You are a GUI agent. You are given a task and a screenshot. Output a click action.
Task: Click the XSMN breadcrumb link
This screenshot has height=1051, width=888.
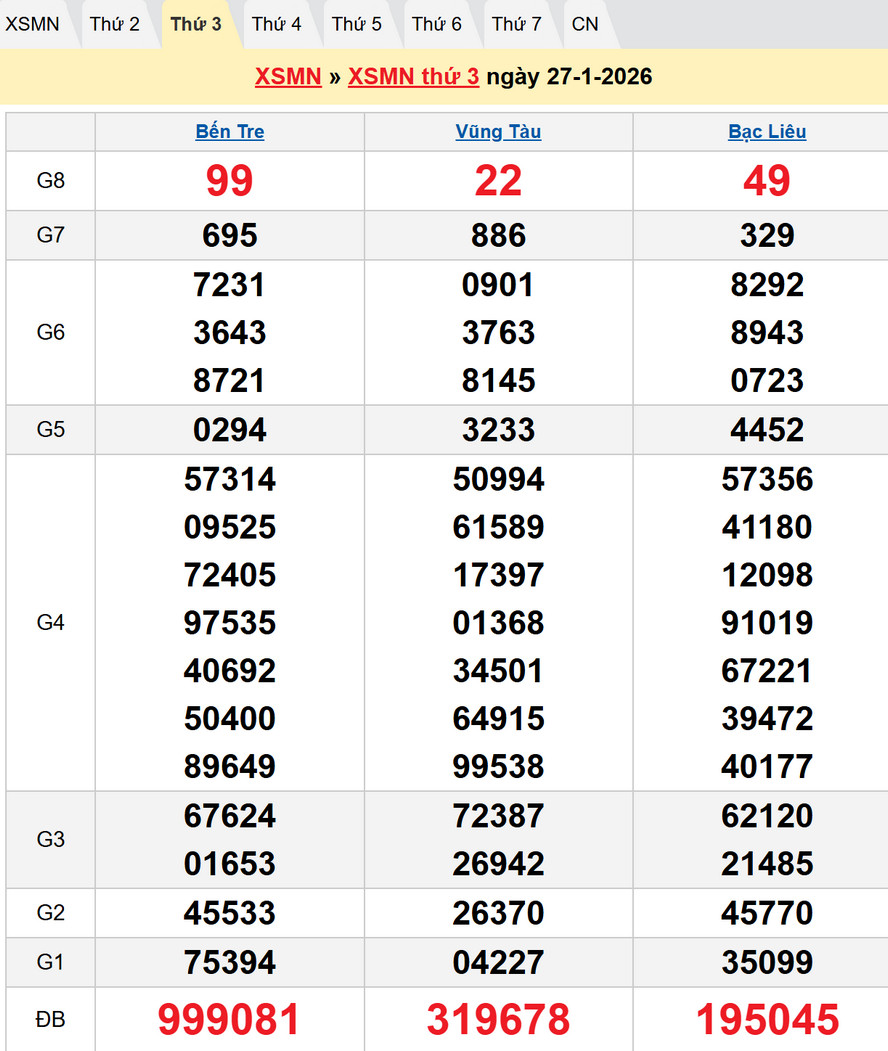tap(288, 77)
